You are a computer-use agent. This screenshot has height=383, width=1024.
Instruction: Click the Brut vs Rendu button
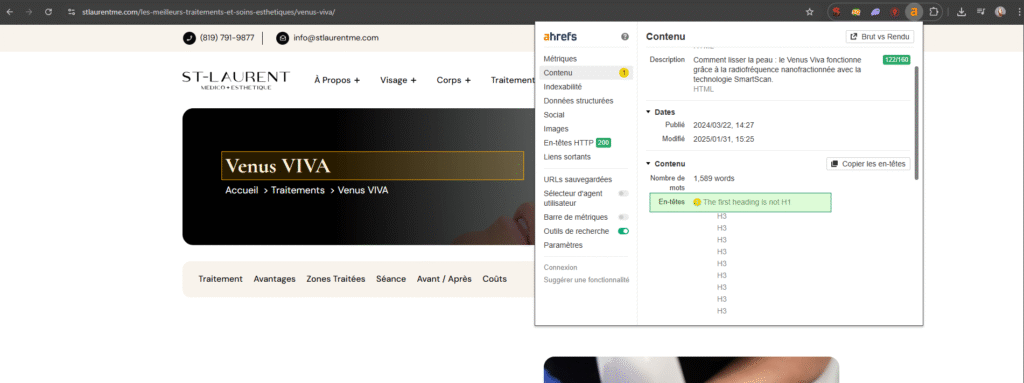click(880, 37)
